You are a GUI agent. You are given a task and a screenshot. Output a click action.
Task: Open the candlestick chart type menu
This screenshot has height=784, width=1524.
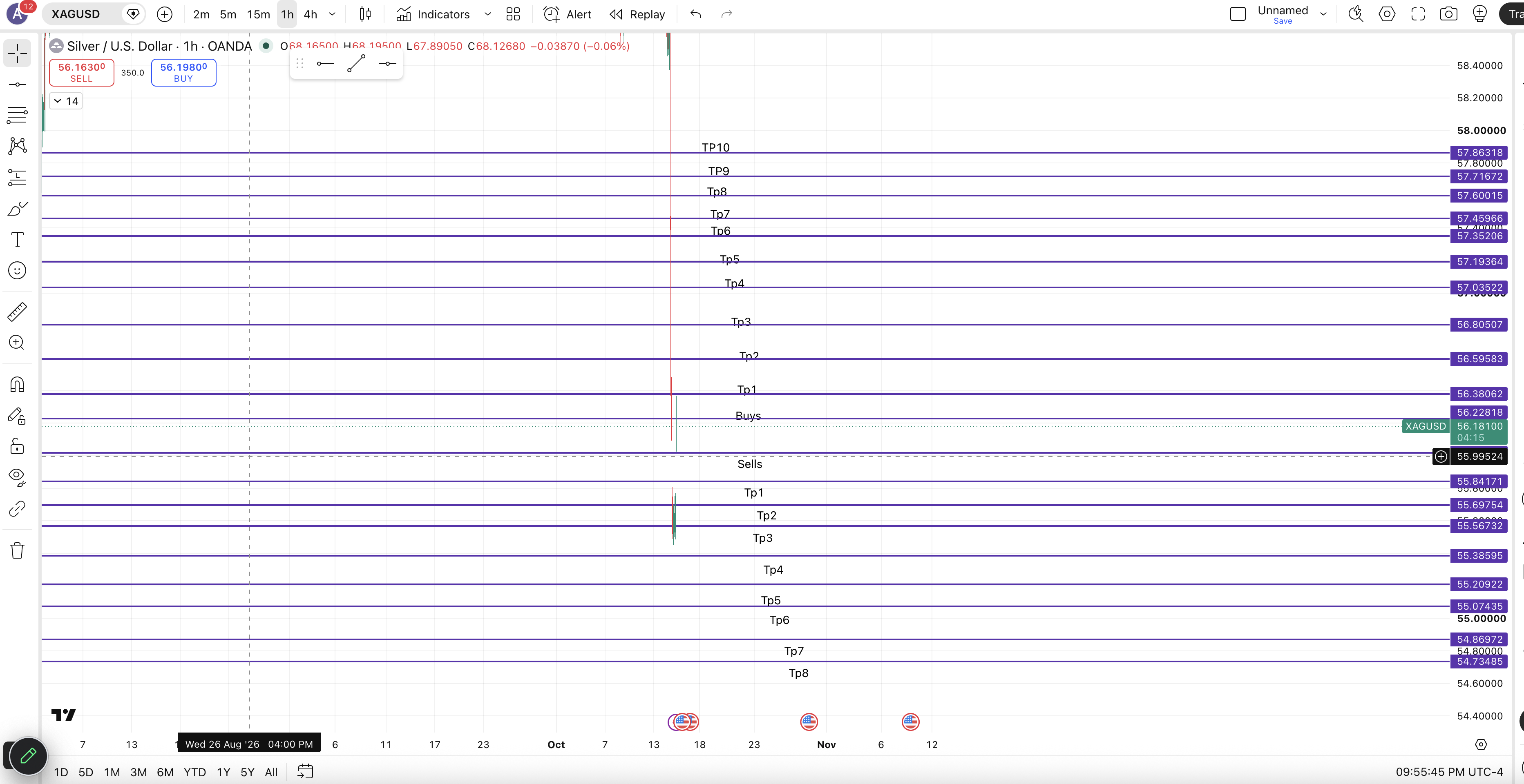coord(365,14)
